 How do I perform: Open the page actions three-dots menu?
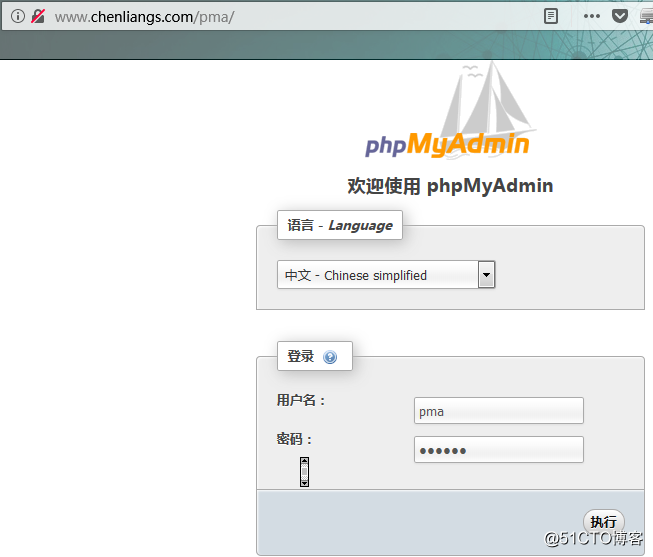(591, 16)
